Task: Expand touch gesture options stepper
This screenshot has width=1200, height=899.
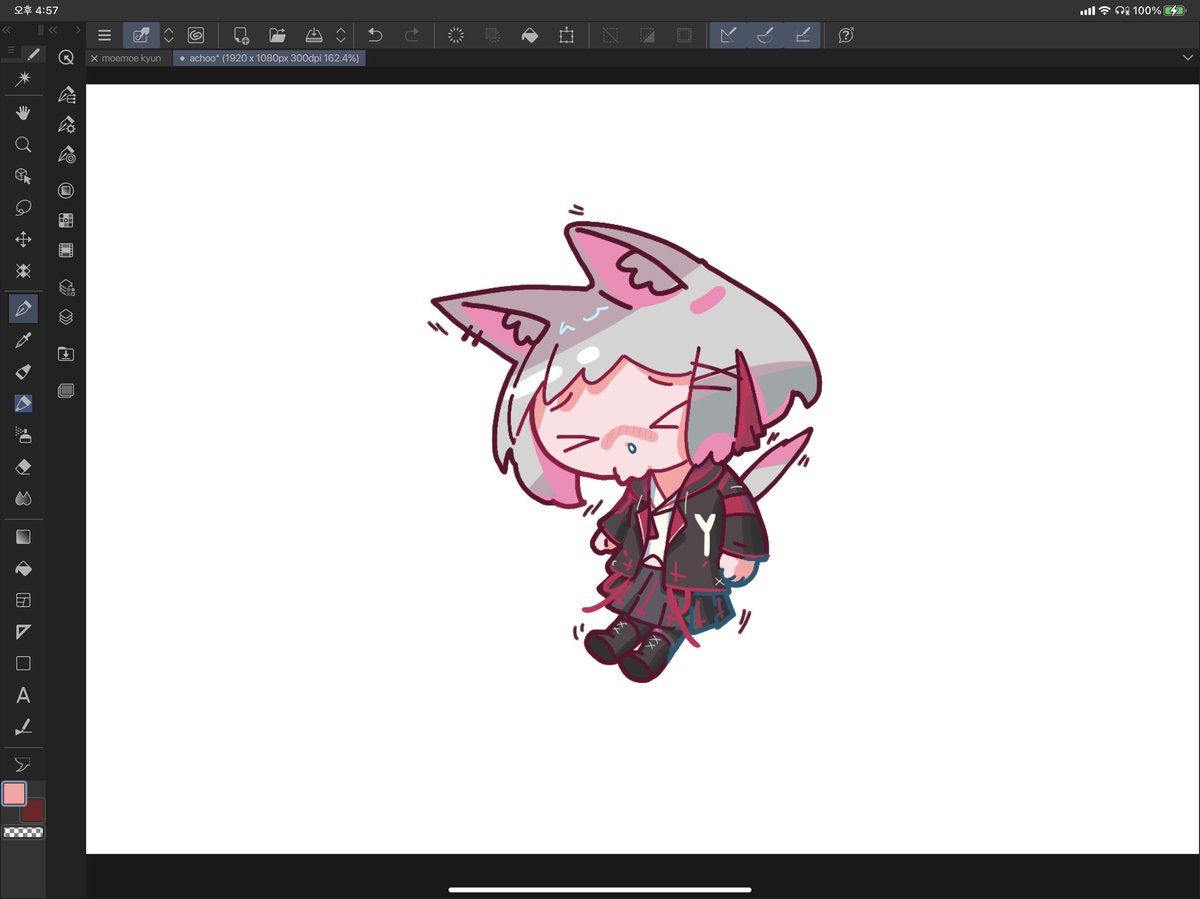Action: coord(168,35)
